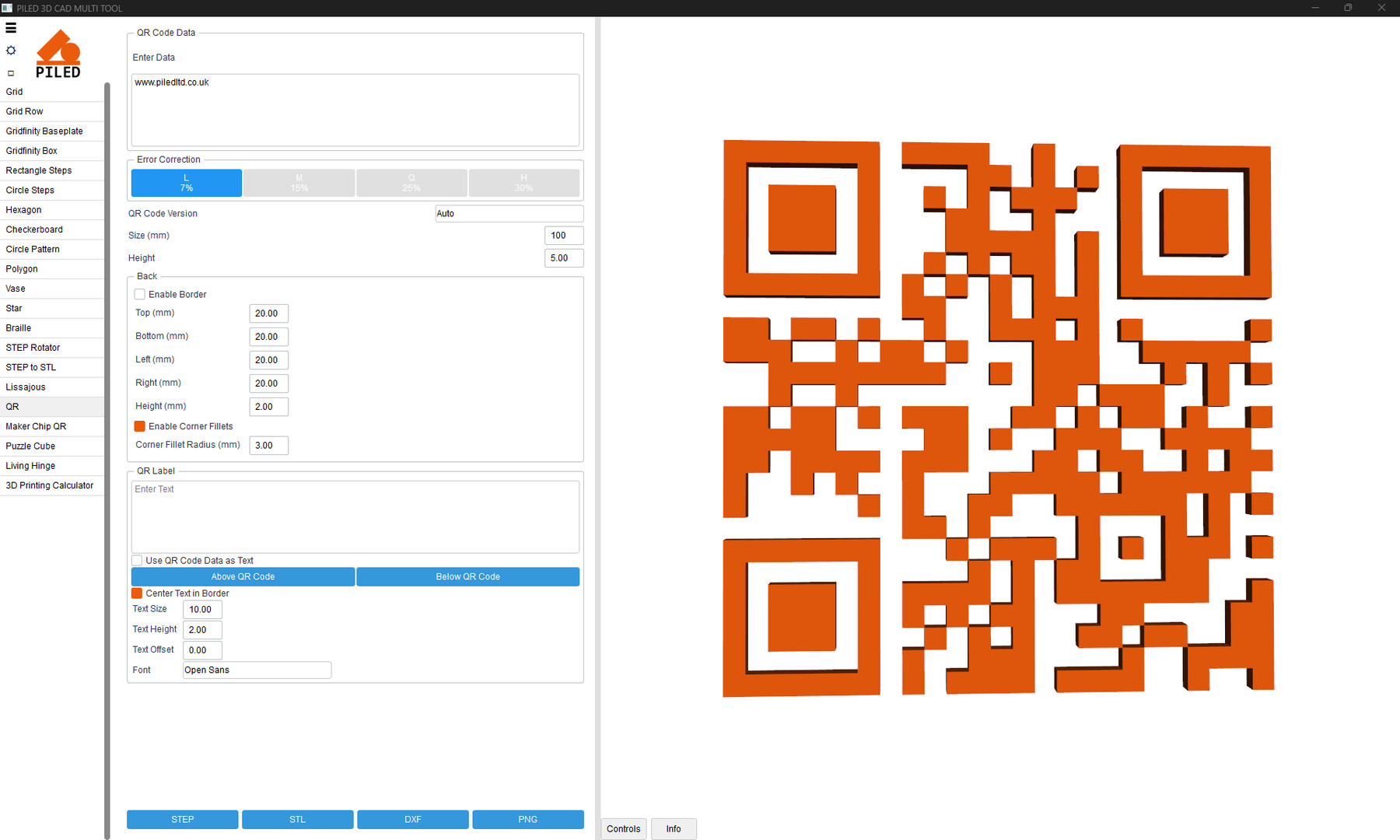
Task: Open settings via the gear icon
Action: point(11,51)
